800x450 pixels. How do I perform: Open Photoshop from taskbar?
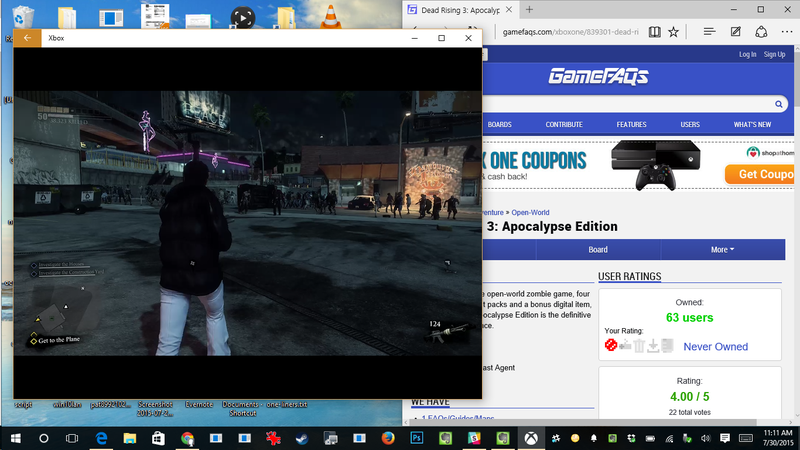tap(416, 438)
